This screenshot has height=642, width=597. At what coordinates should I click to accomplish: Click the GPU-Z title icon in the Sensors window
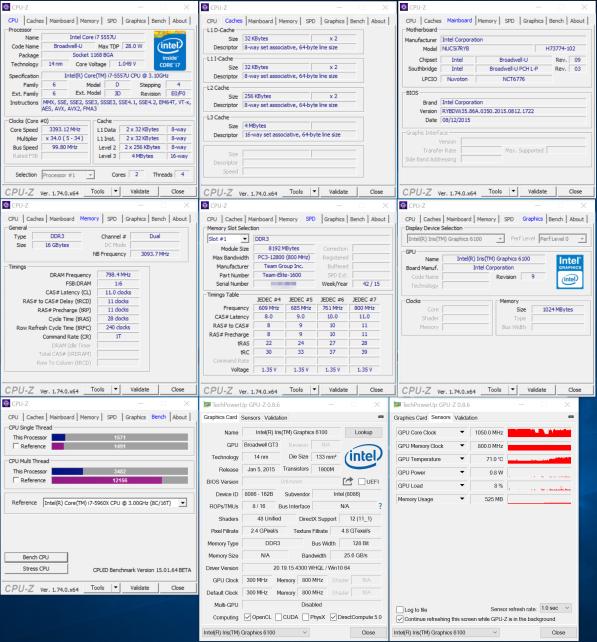click(397, 405)
